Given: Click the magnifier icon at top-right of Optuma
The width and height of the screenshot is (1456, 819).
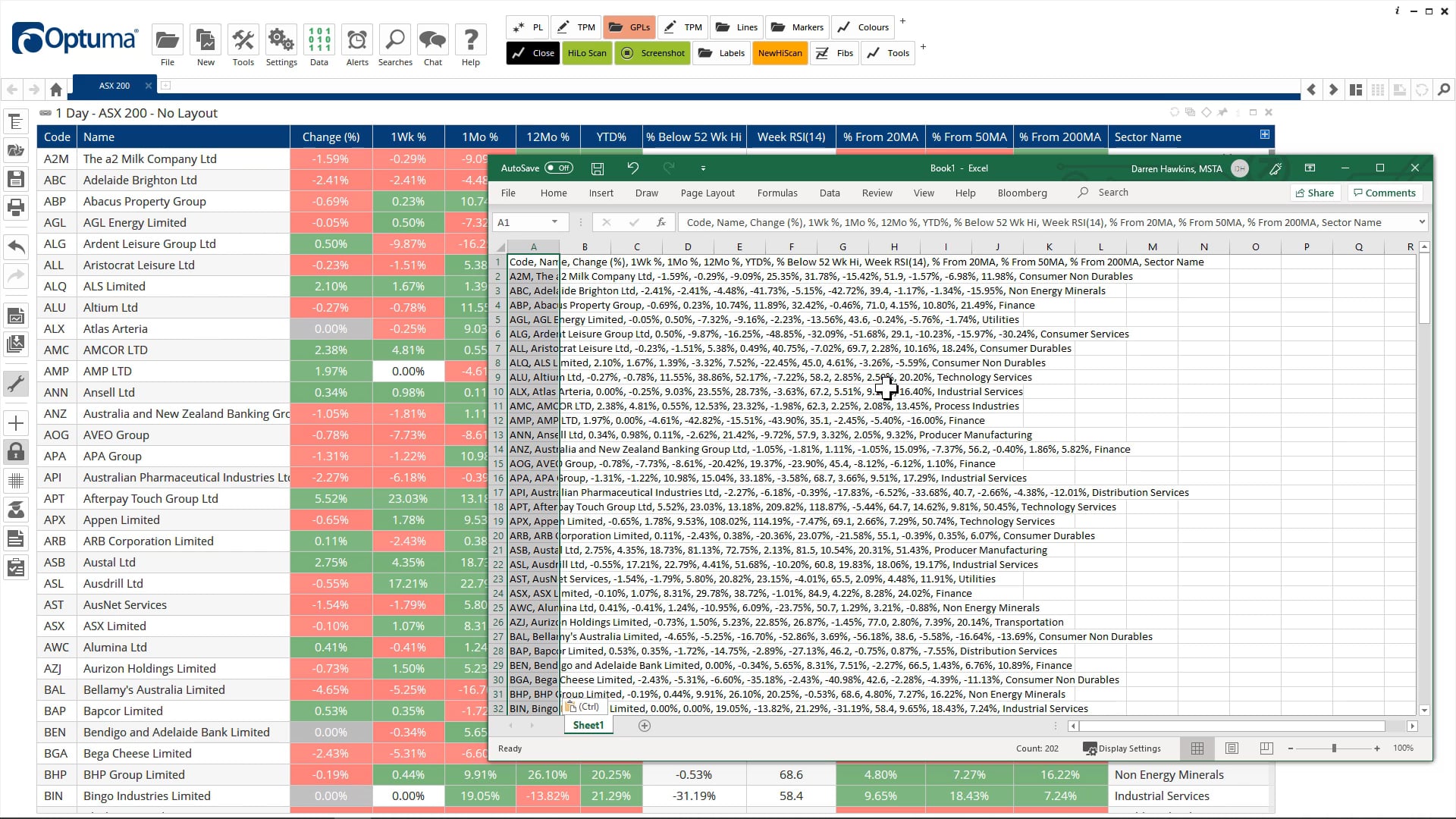Looking at the screenshot, I should pyautogui.click(x=1444, y=89).
